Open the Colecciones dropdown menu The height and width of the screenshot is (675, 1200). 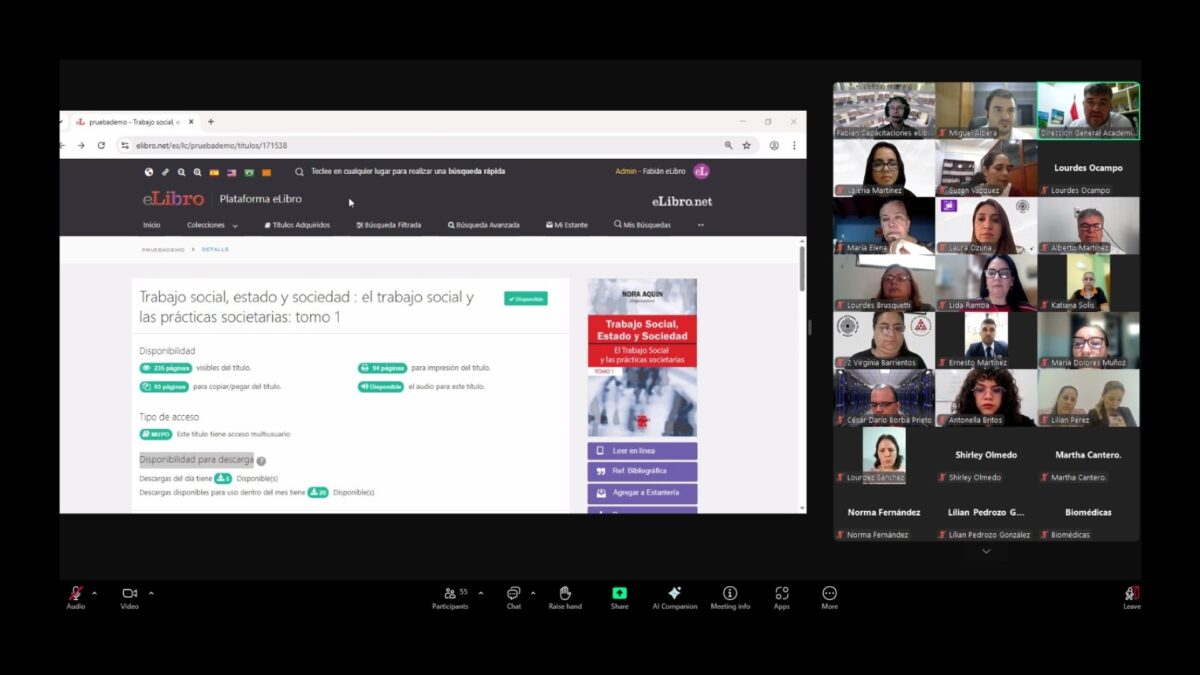click(212, 225)
